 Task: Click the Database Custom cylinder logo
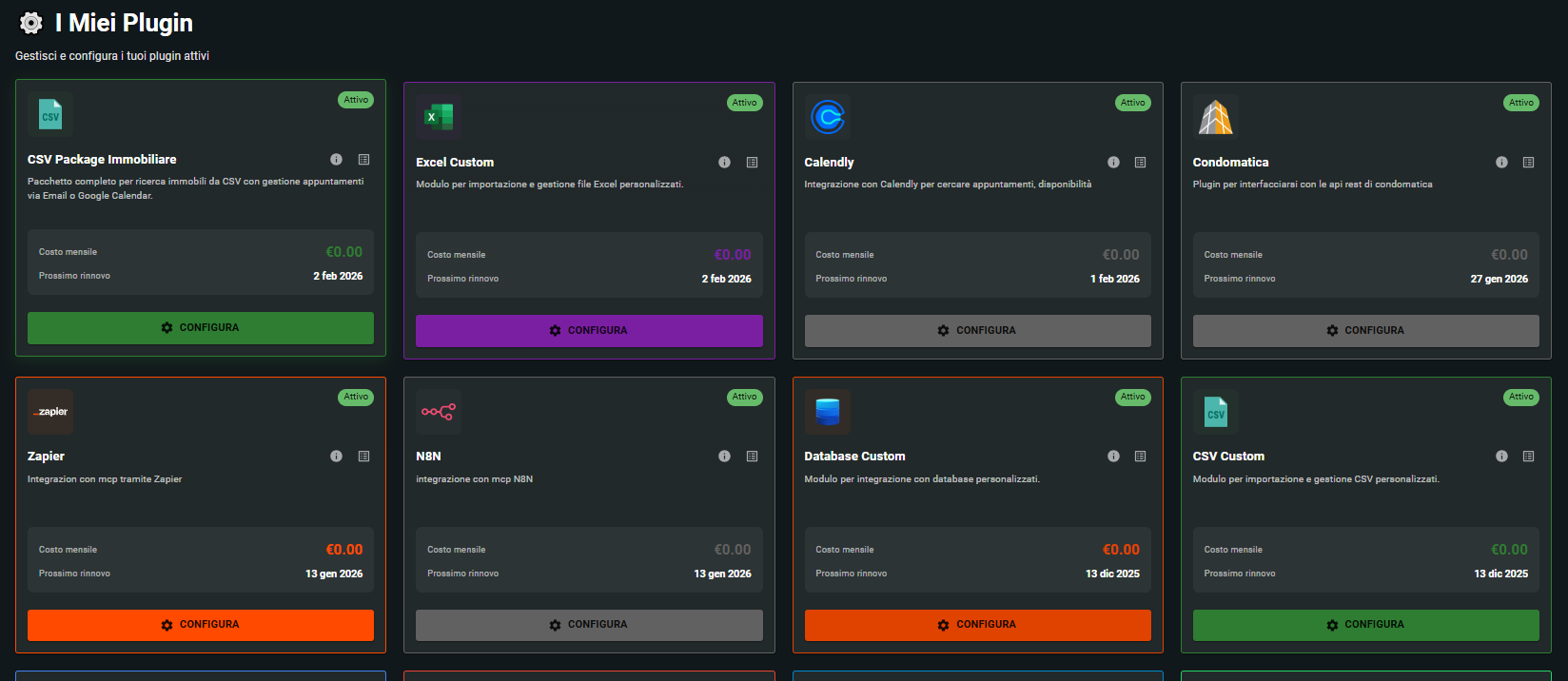[828, 412]
